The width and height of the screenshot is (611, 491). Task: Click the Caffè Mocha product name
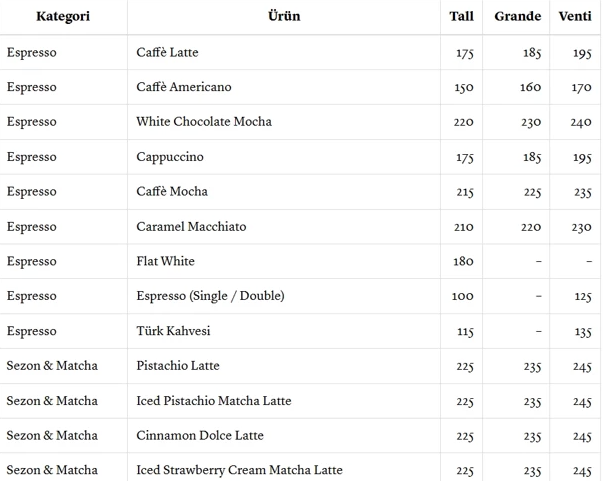172,191
